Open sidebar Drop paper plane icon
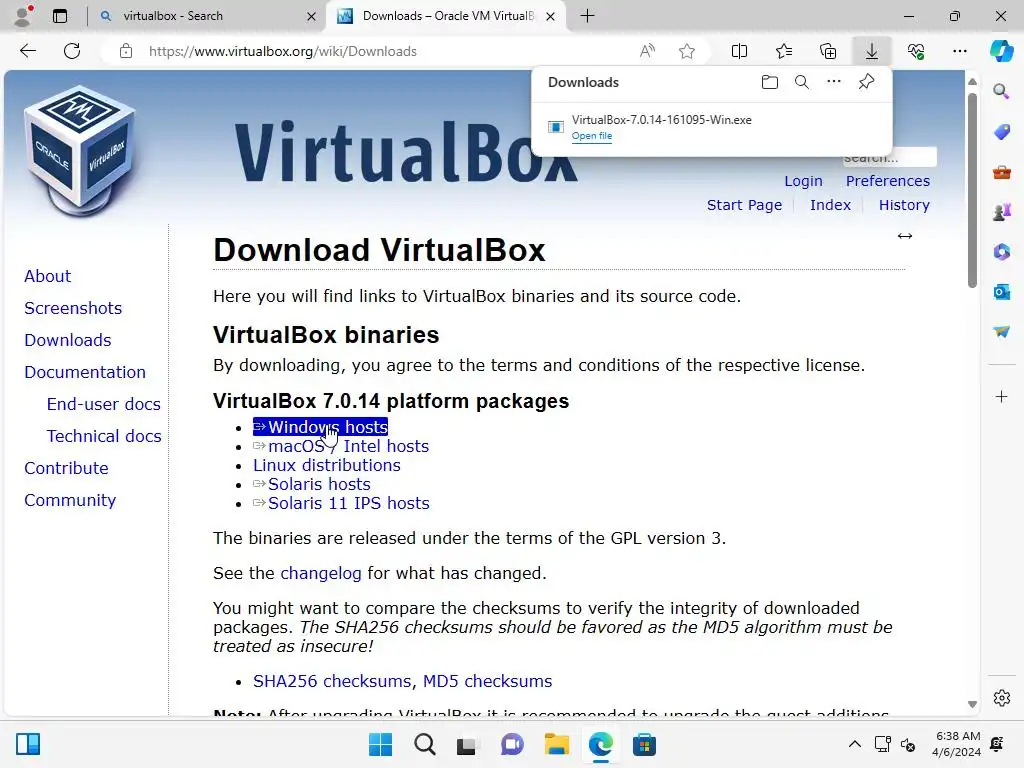 [x=1002, y=332]
